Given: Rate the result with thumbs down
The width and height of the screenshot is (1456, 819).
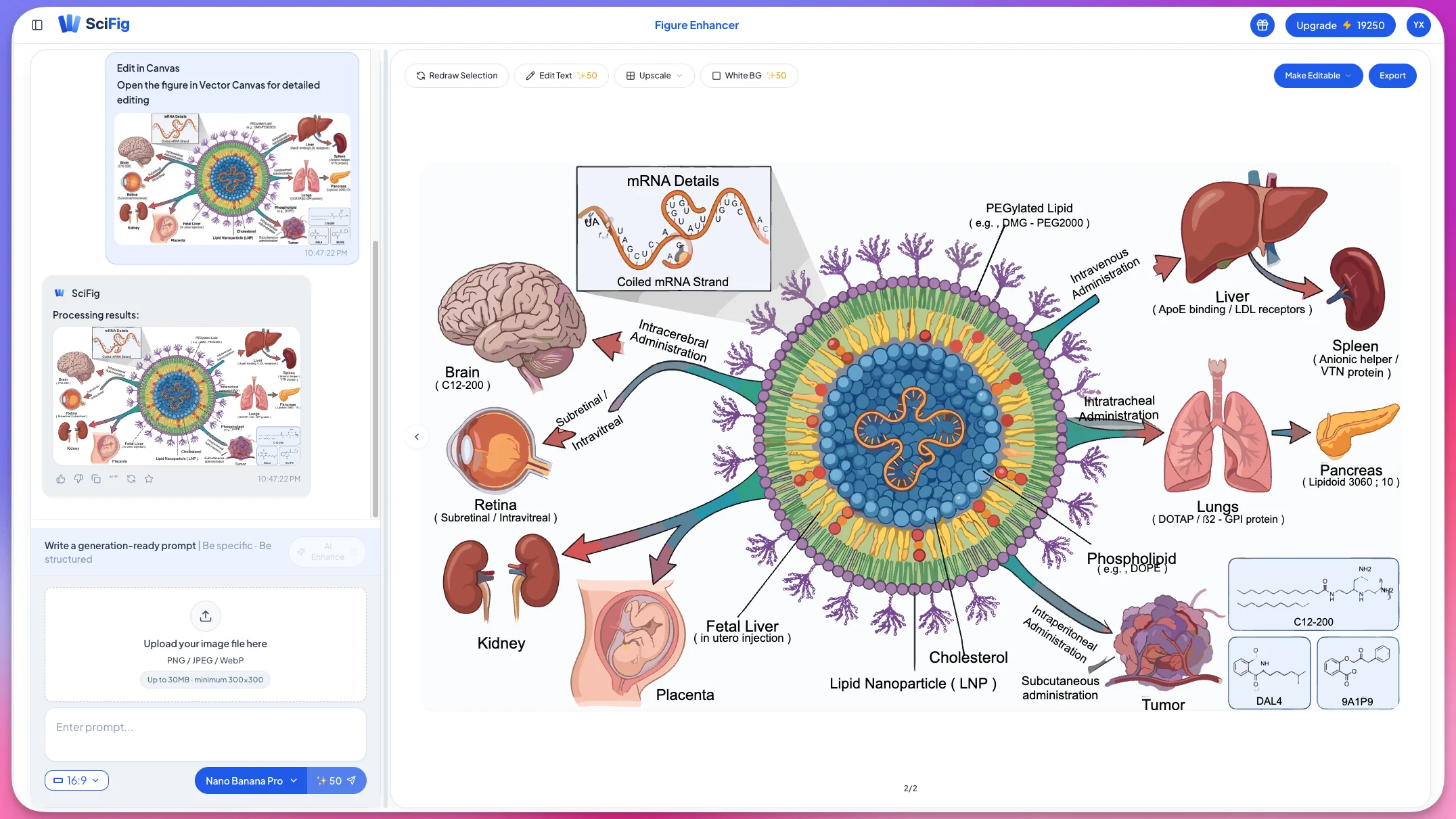Looking at the screenshot, I should (78, 478).
